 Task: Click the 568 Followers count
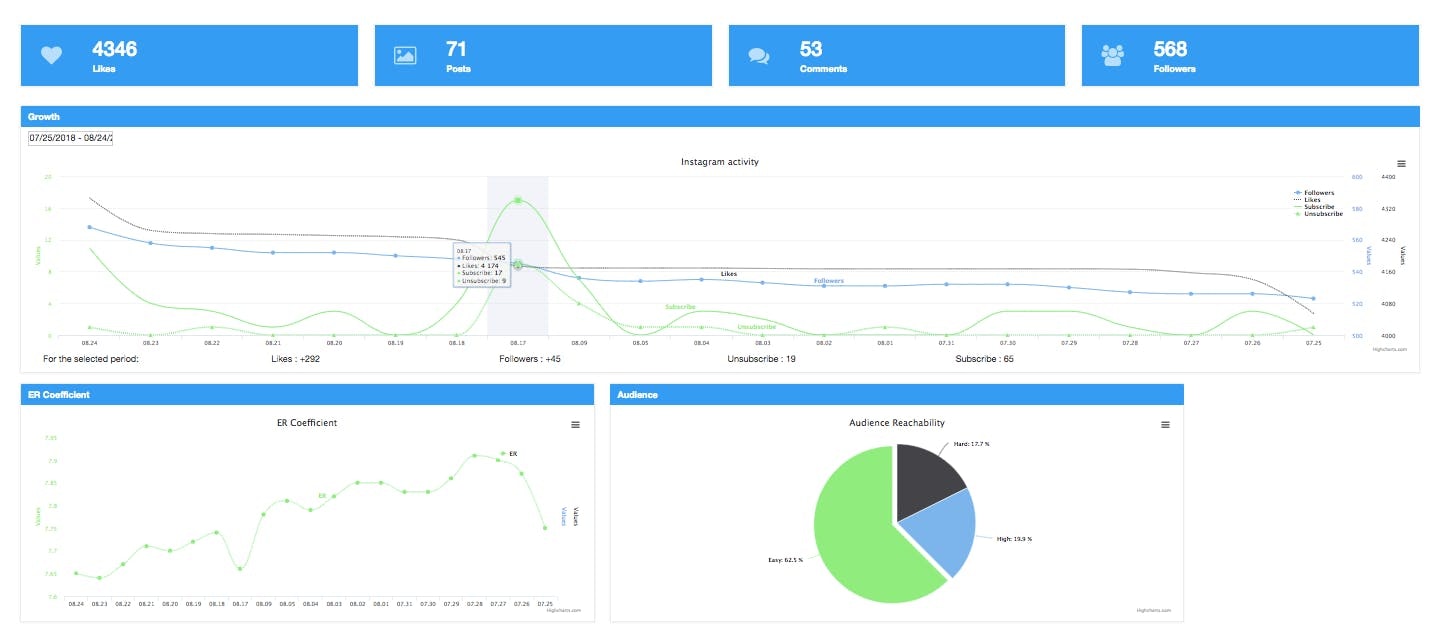coord(1170,48)
